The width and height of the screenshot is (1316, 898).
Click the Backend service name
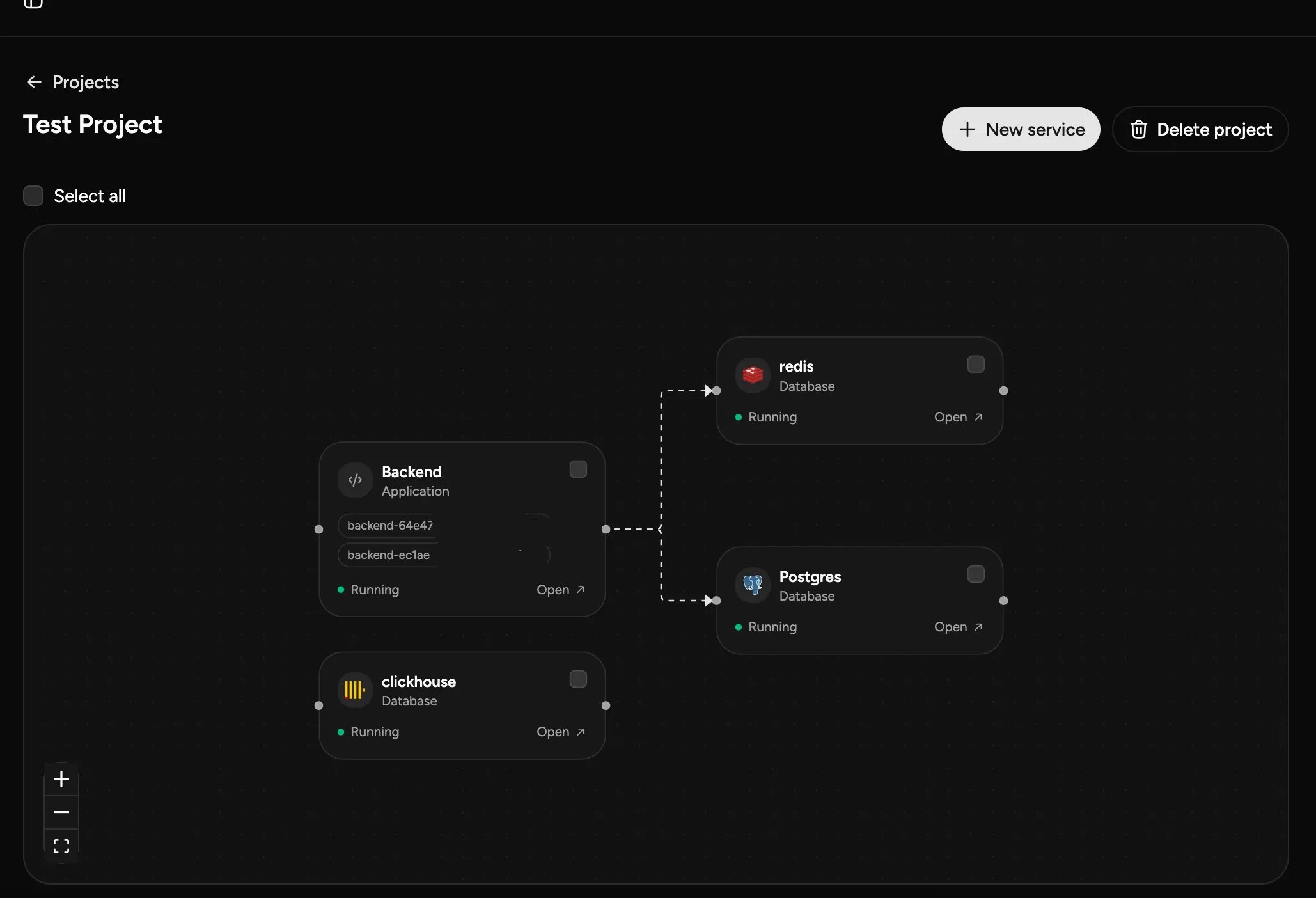(412, 472)
